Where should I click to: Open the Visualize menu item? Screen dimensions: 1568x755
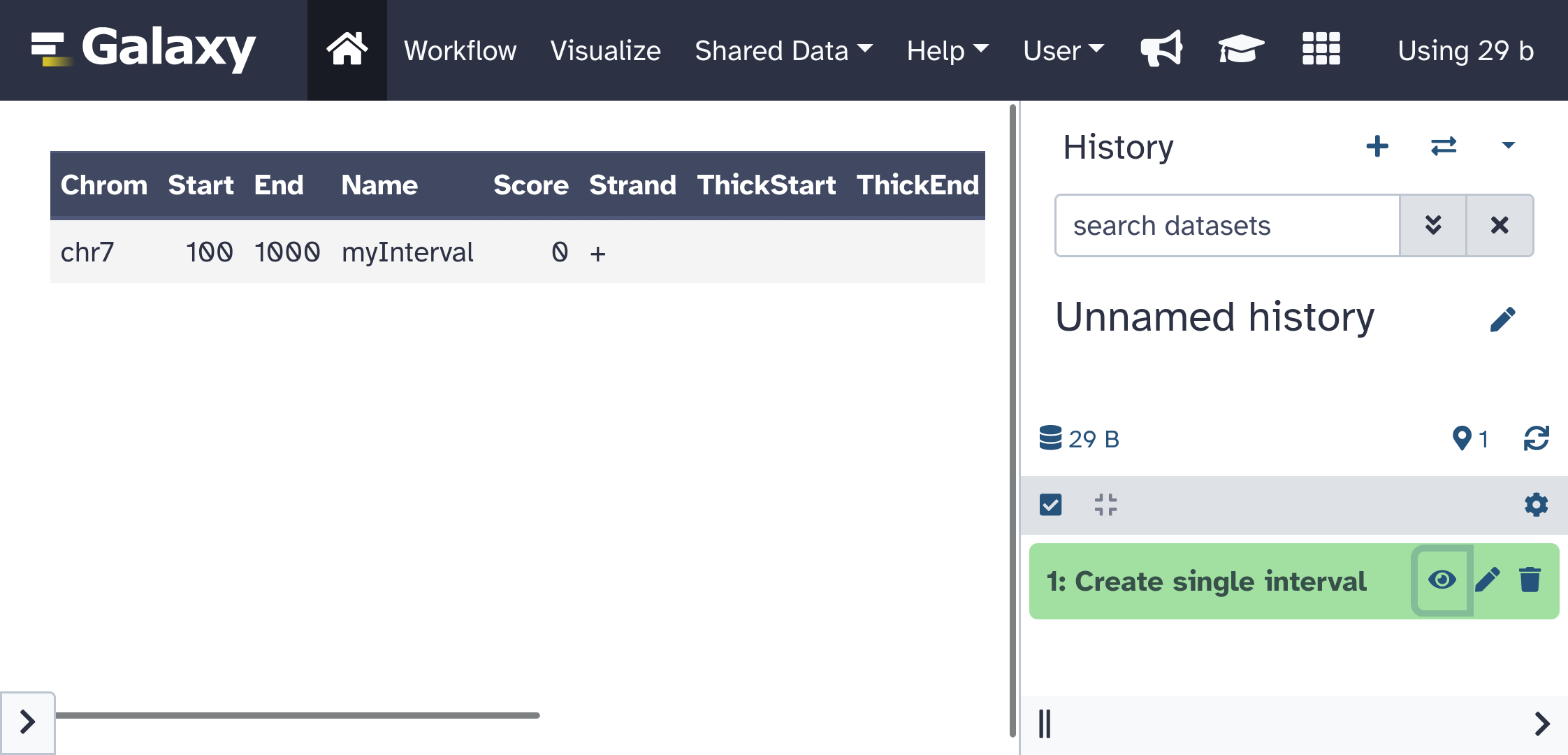coord(605,50)
